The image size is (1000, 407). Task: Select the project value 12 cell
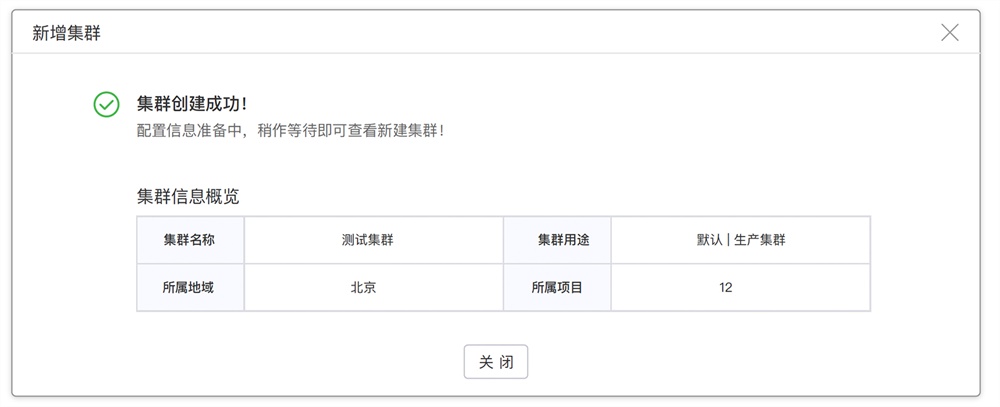coord(740,288)
